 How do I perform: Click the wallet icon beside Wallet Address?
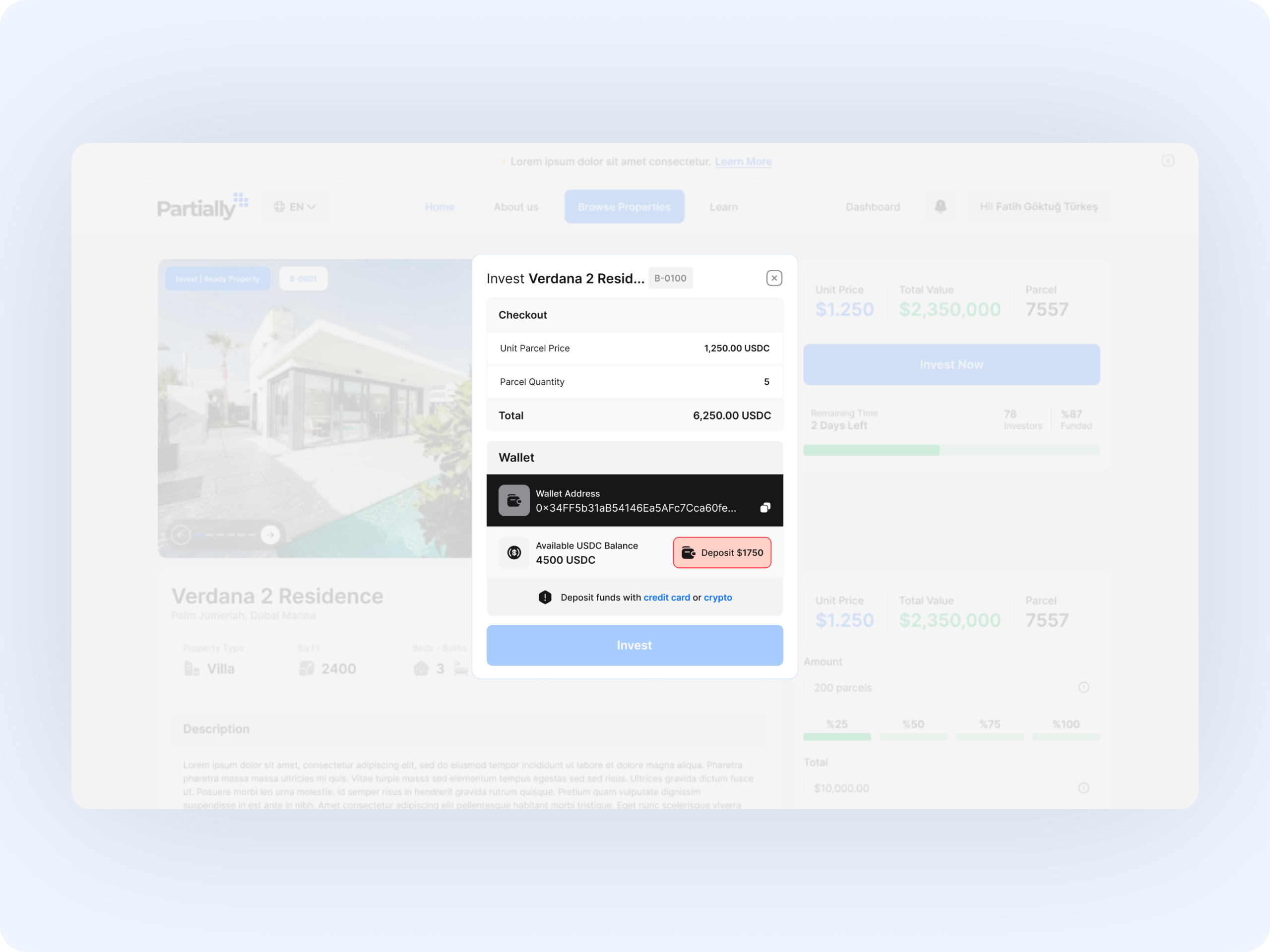click(514, 500)
